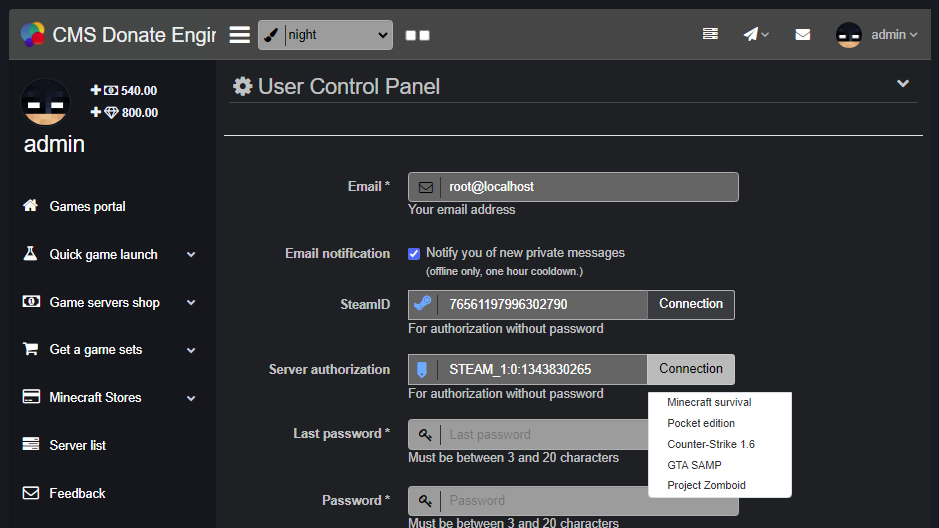The height and width of the screenshot is (528, 939).
Task: Open the server list icon in header
Action: click(x=710, y=35)
